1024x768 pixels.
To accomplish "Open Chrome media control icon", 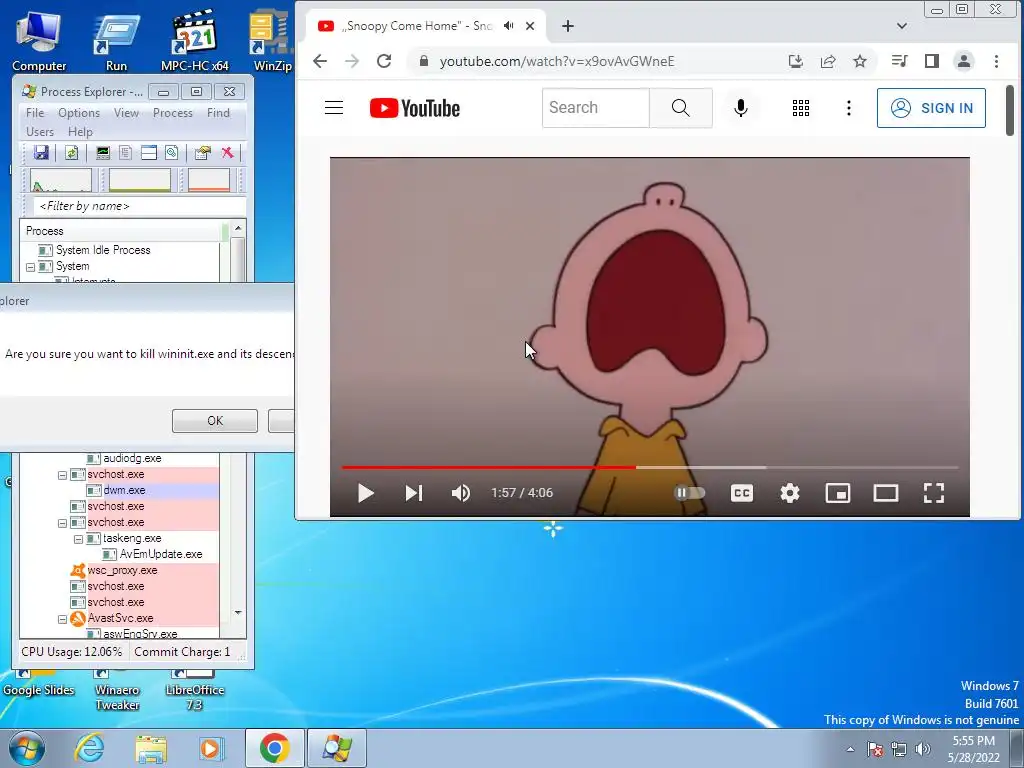I will (x=899, y=61).
